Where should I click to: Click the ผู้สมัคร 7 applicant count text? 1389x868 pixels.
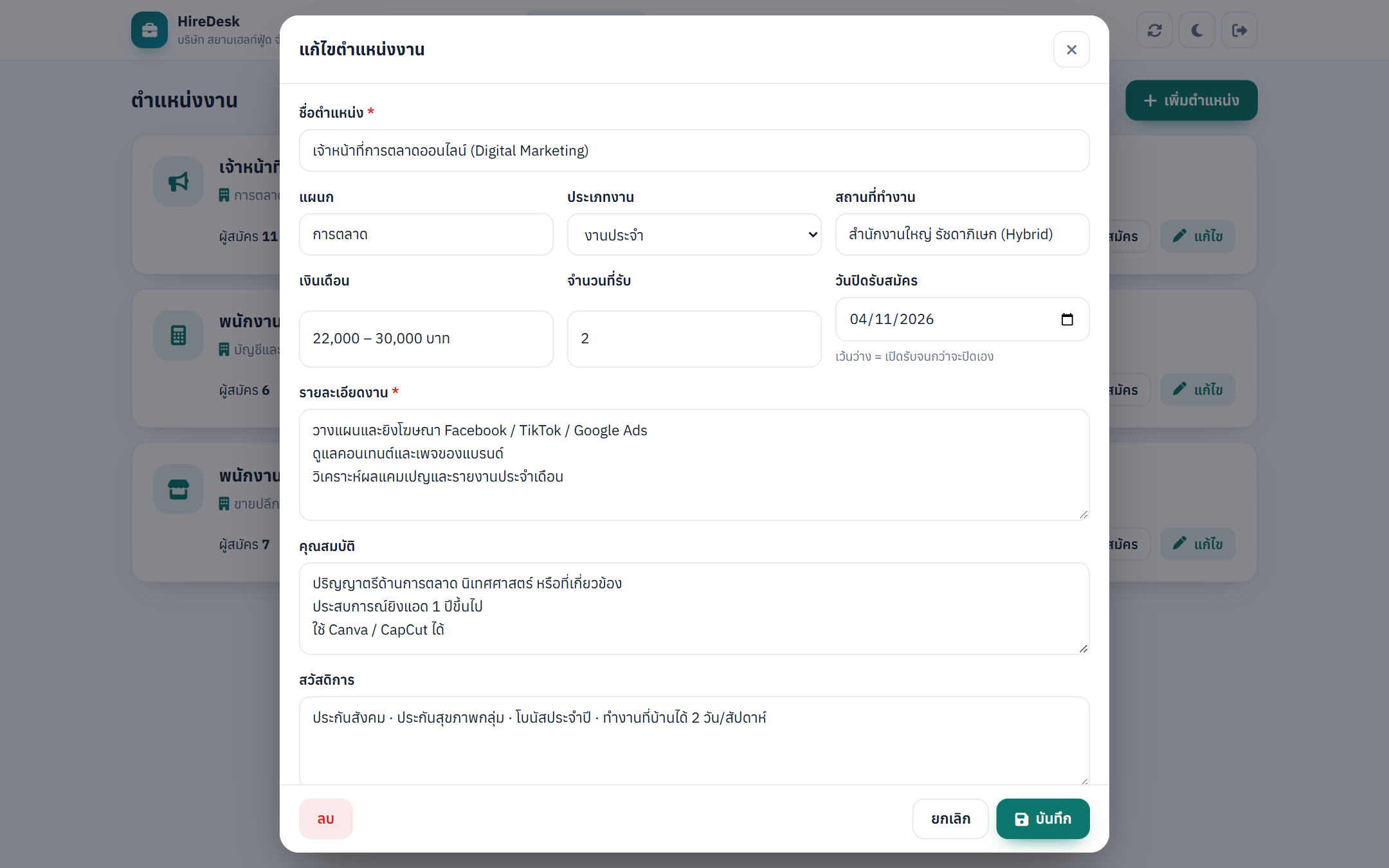pos(244,545)
